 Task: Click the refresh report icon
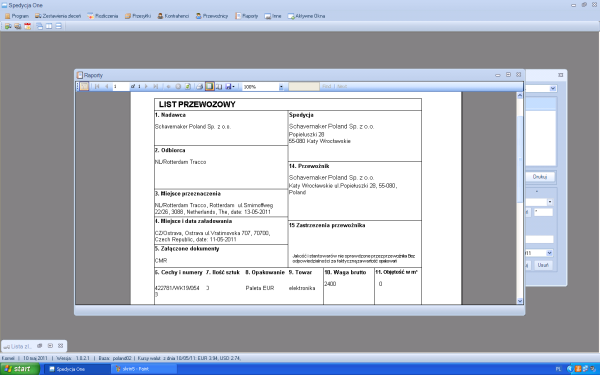point(188,86)
